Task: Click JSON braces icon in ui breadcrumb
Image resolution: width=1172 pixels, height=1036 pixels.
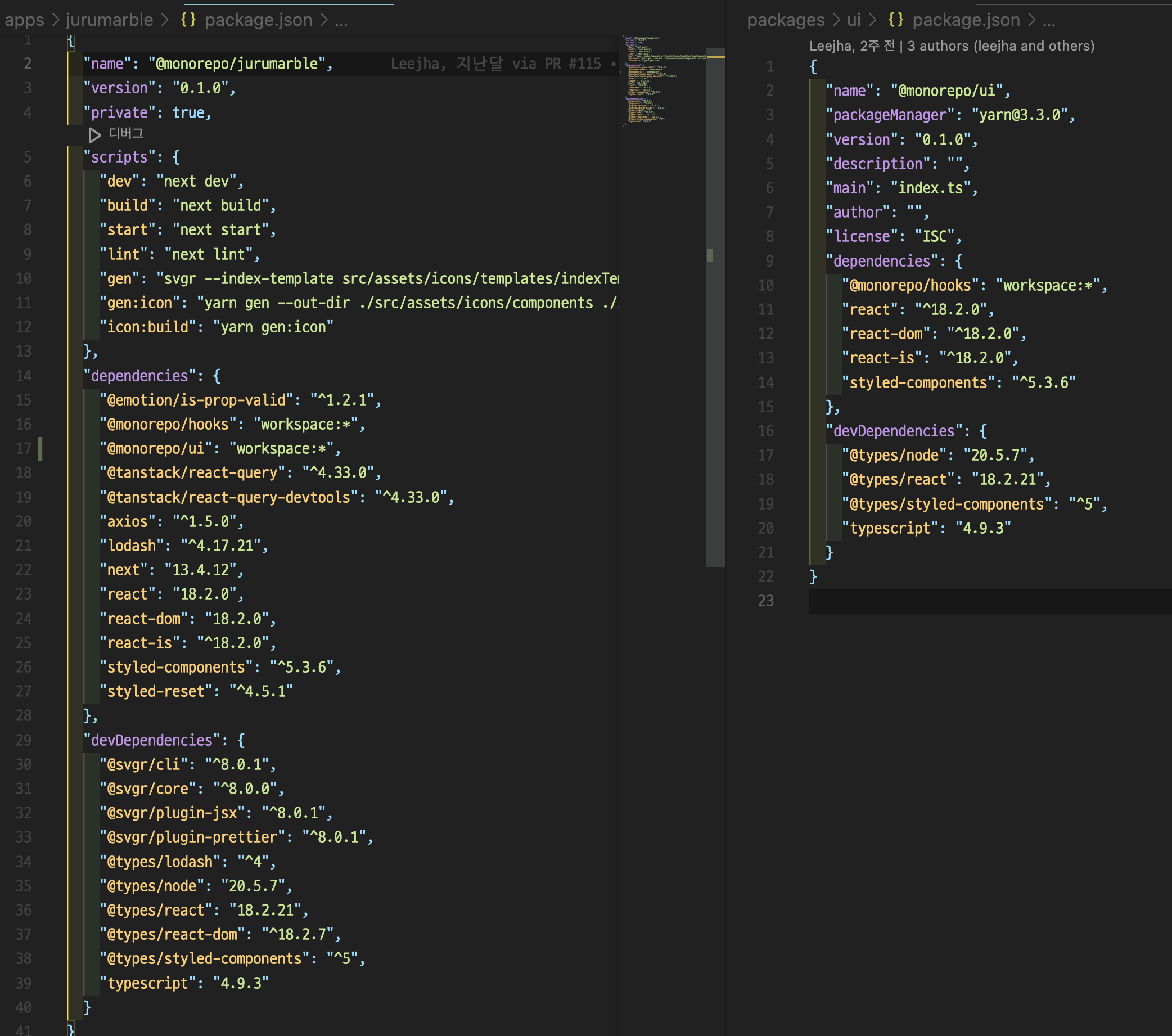Action: pos(896,20)
